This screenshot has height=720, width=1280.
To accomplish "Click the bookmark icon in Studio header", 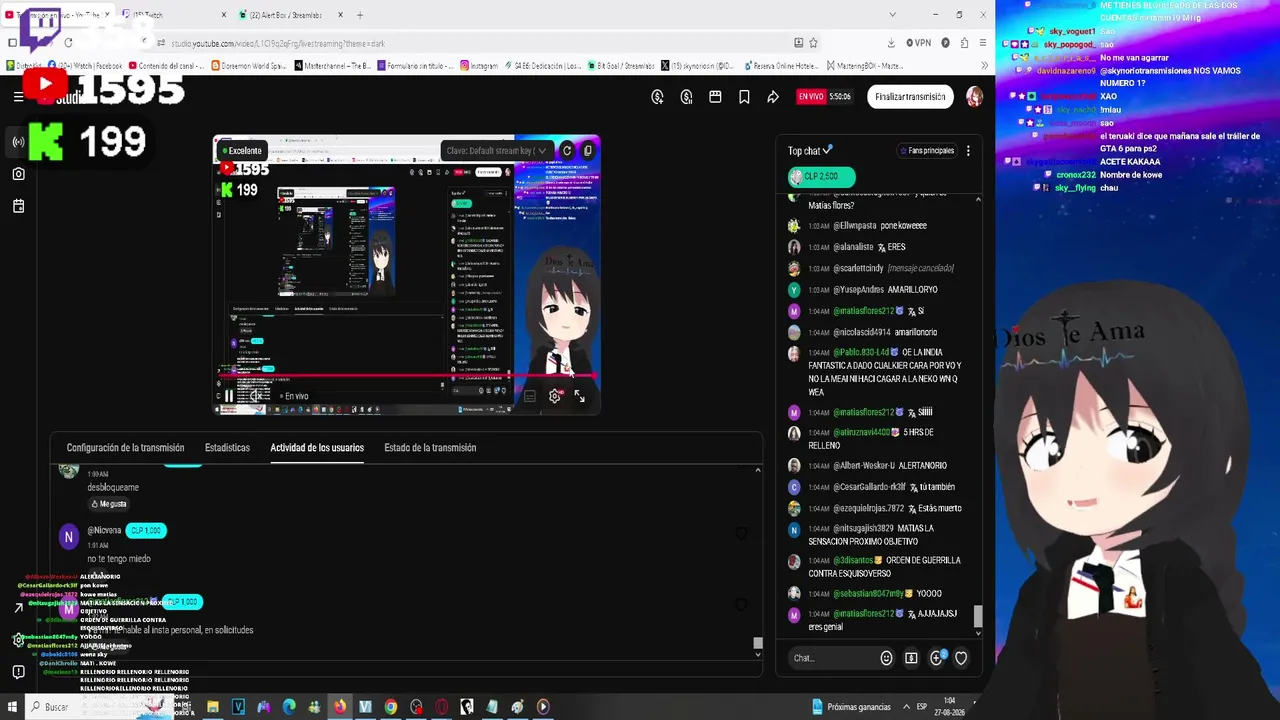I will pos(744,97).
